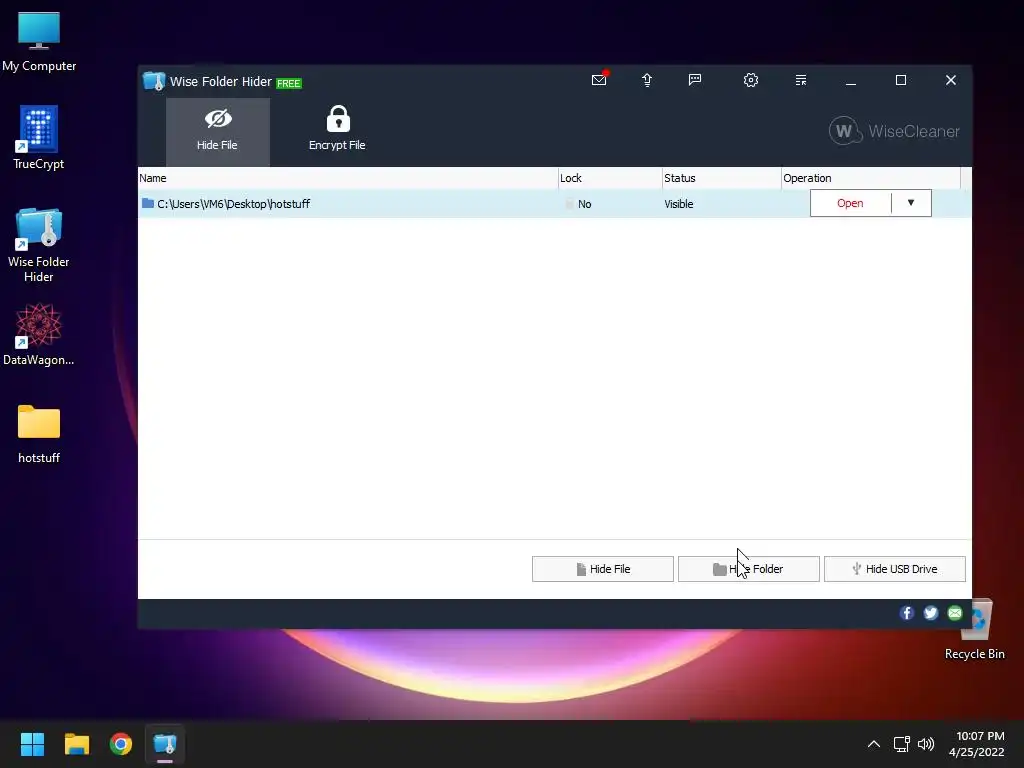Click the Hide File button at bottom
This screenshot has width=1024, height=768.
click(603, 569)
